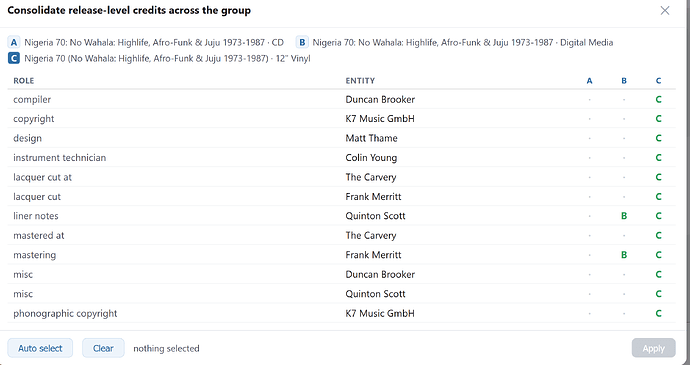Click the Auto select button
Screen dimensions: 690x365
pyautogui.click(x=40, y=348)
